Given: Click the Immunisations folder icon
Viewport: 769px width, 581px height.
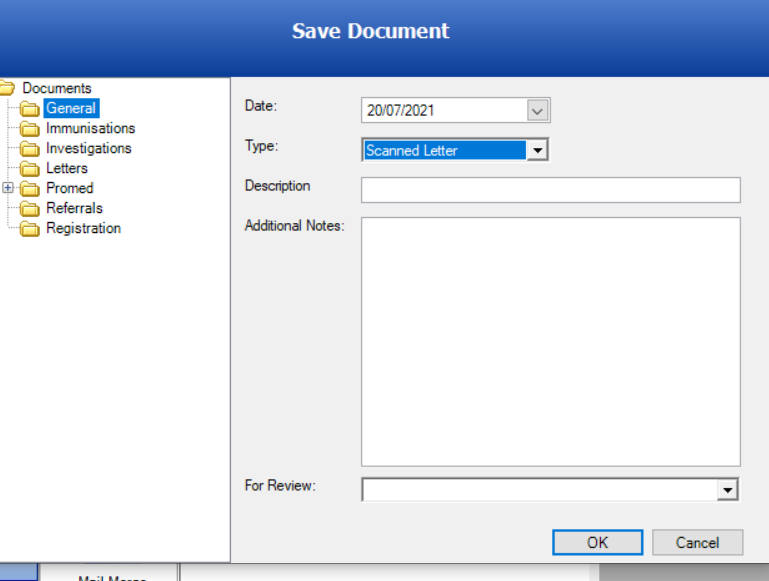Looking at the screenshot, I should (30, 128).
